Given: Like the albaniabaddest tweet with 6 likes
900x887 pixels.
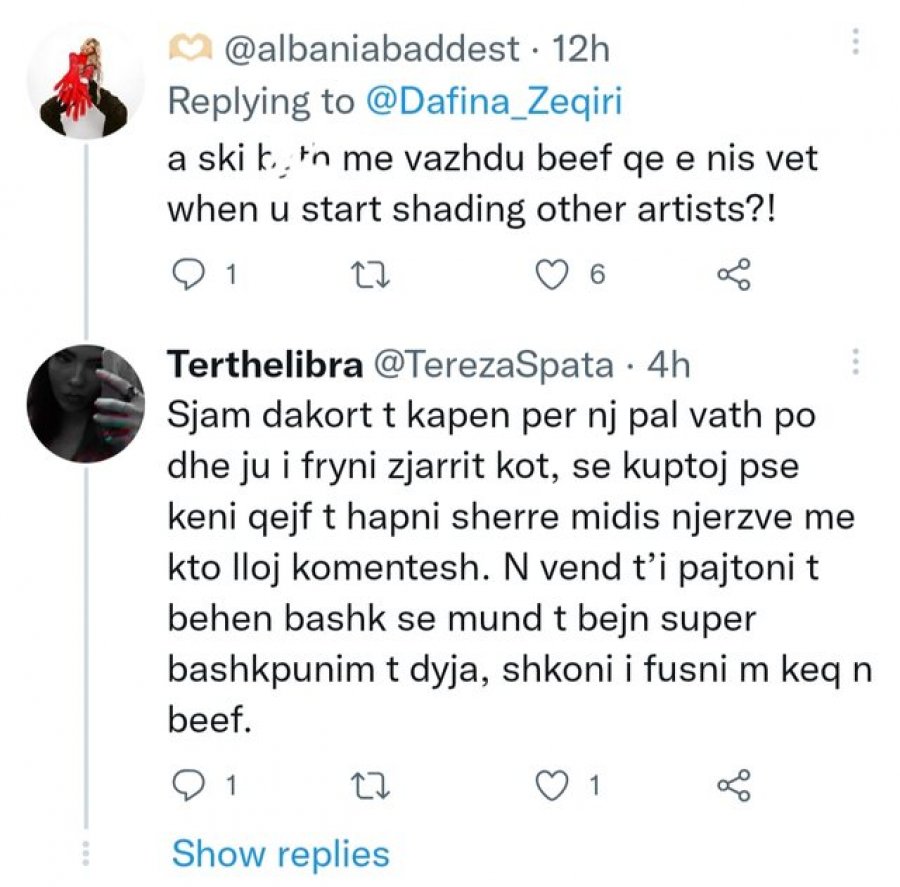Looking at the screenshot, I should [x=552, y=274].
